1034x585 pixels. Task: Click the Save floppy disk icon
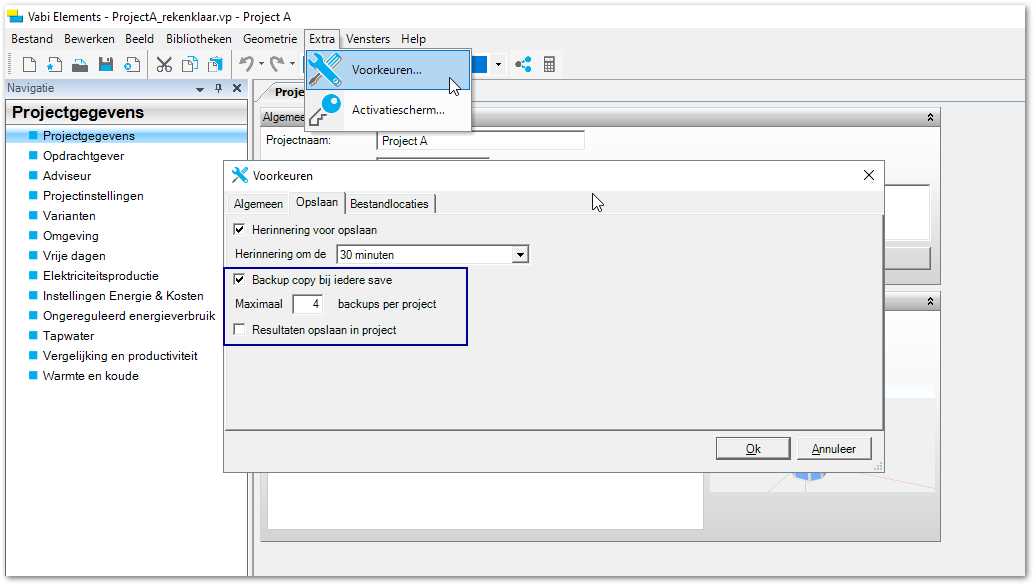tap(105, 65)
